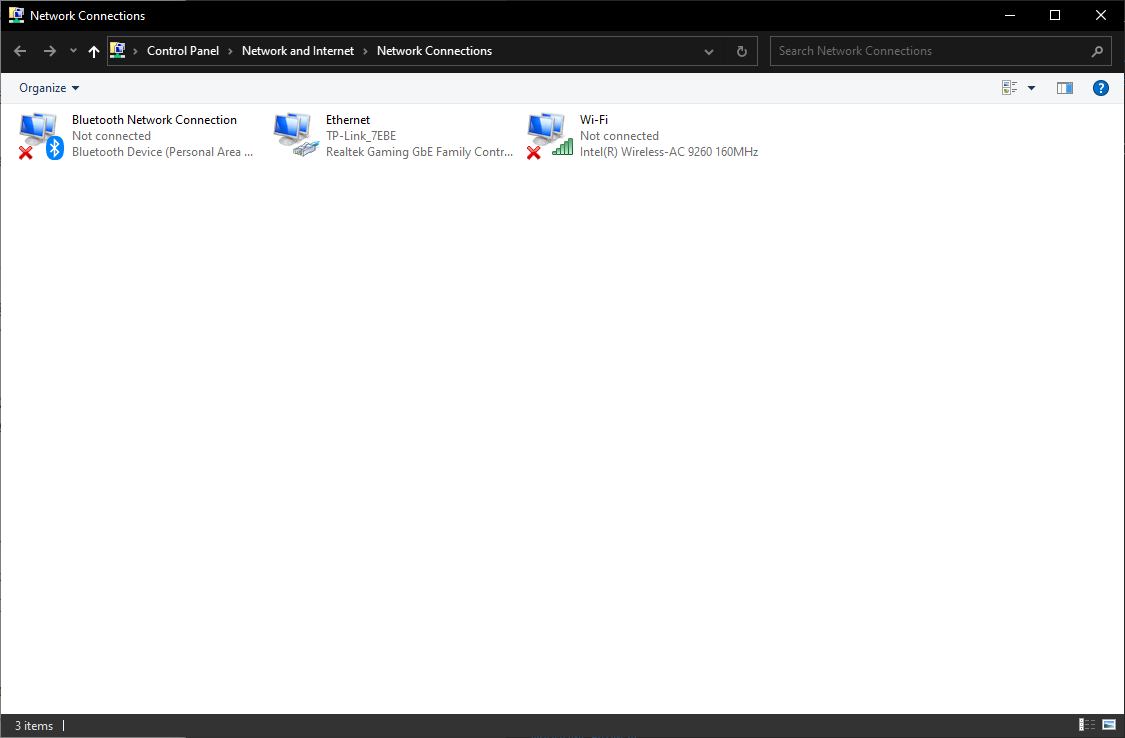This screenshot has width=1125, height=738.
Task: Go back with the back arrow
Action: pyautogui.click(x=20, y=51)
